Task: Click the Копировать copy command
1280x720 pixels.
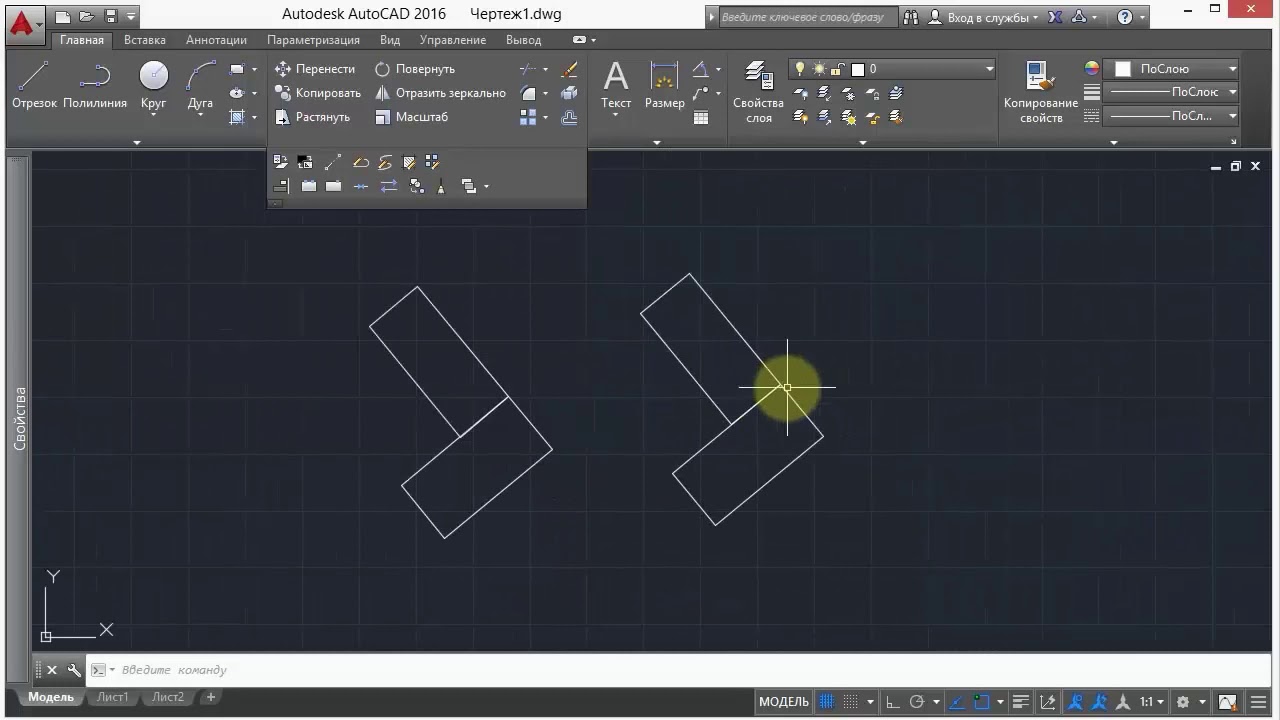Action: point(317,93)
